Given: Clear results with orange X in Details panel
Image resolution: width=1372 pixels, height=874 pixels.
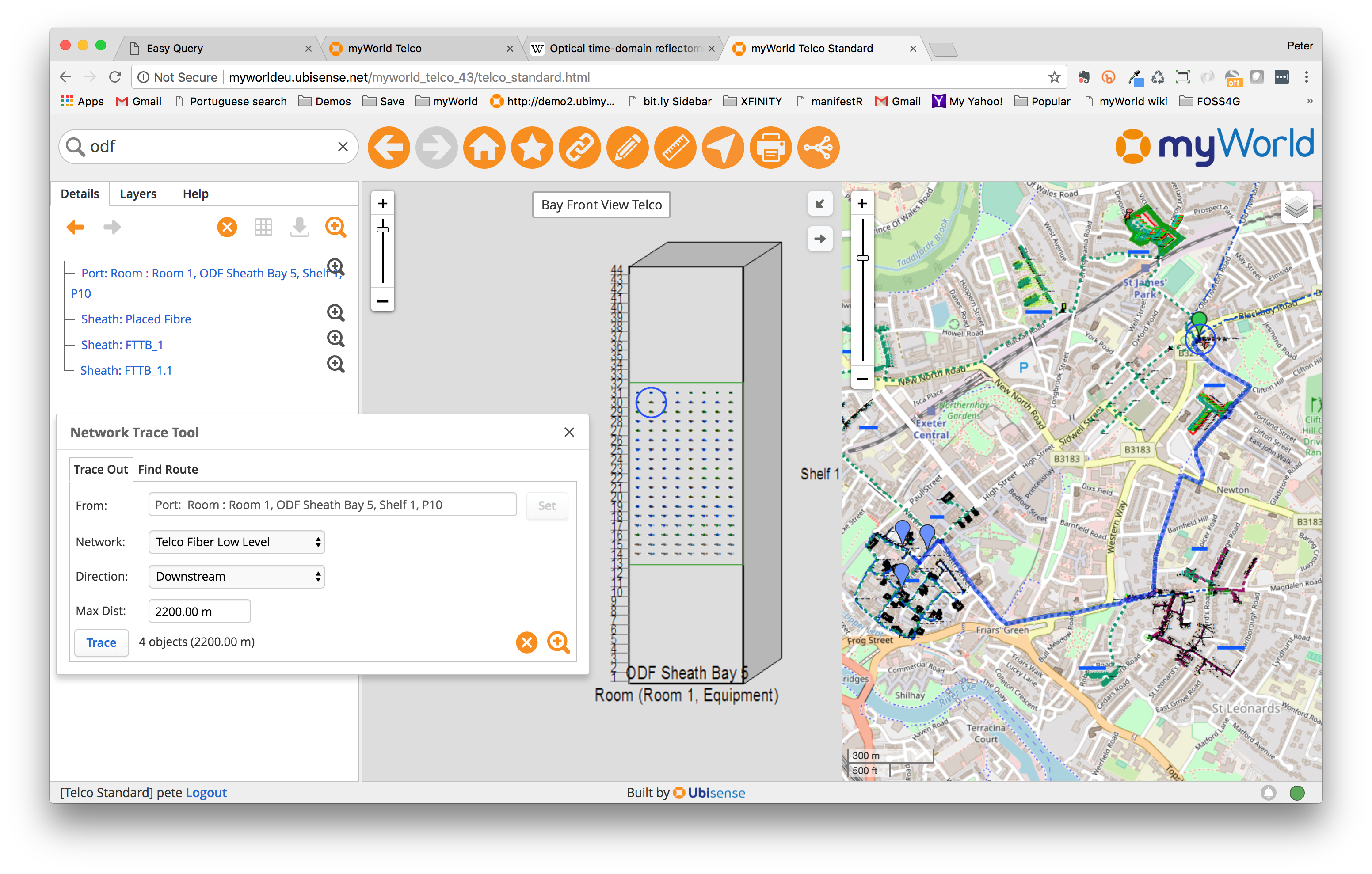Looking at the screenshot, I should pyautogui.click(x=227, y=227).
